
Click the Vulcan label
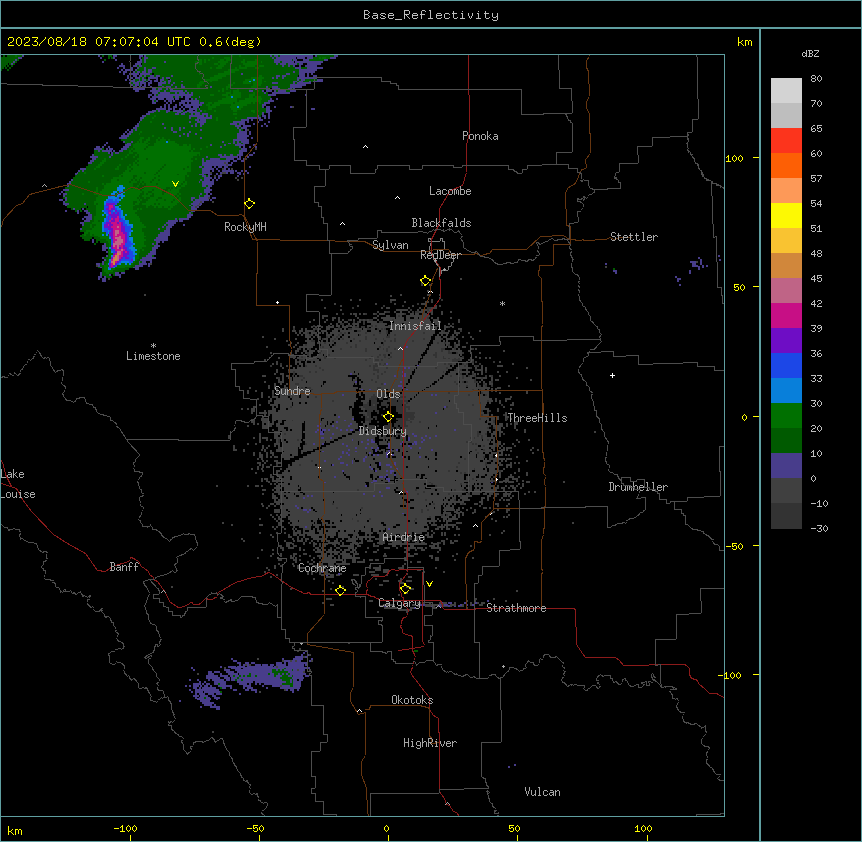click(x=543, y=792)
